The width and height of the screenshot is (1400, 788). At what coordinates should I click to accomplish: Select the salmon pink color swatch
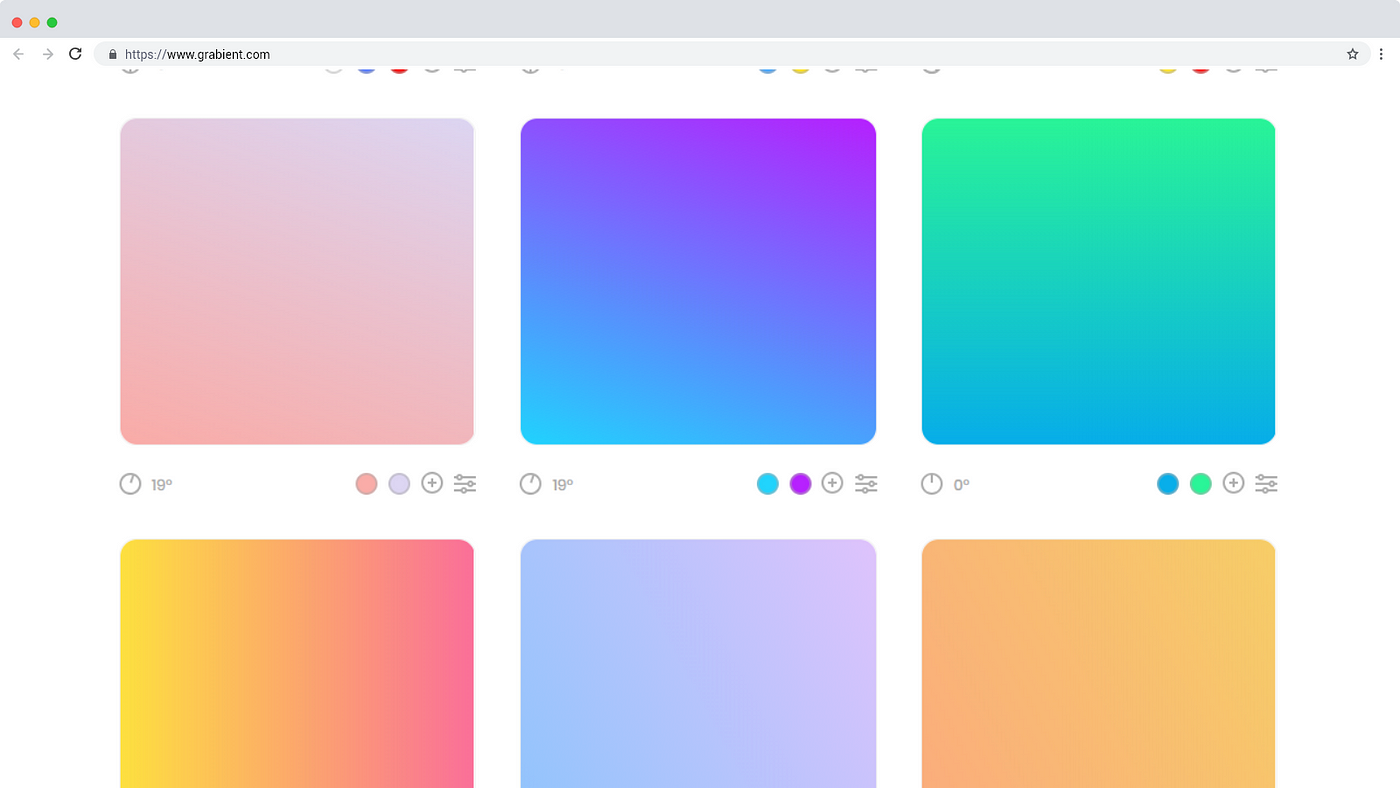pyautogui.click(x=367, y=484)
